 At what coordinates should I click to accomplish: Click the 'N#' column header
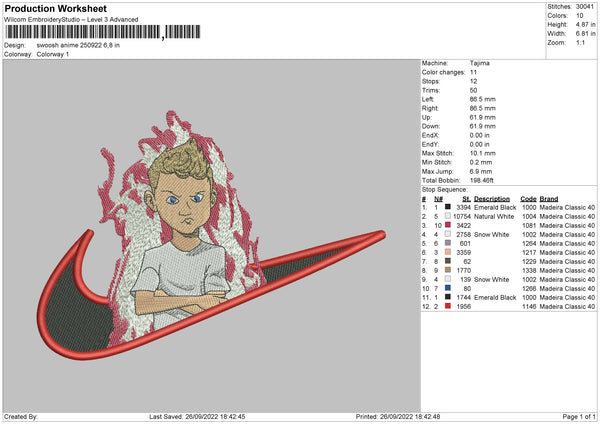coord(439,199)
